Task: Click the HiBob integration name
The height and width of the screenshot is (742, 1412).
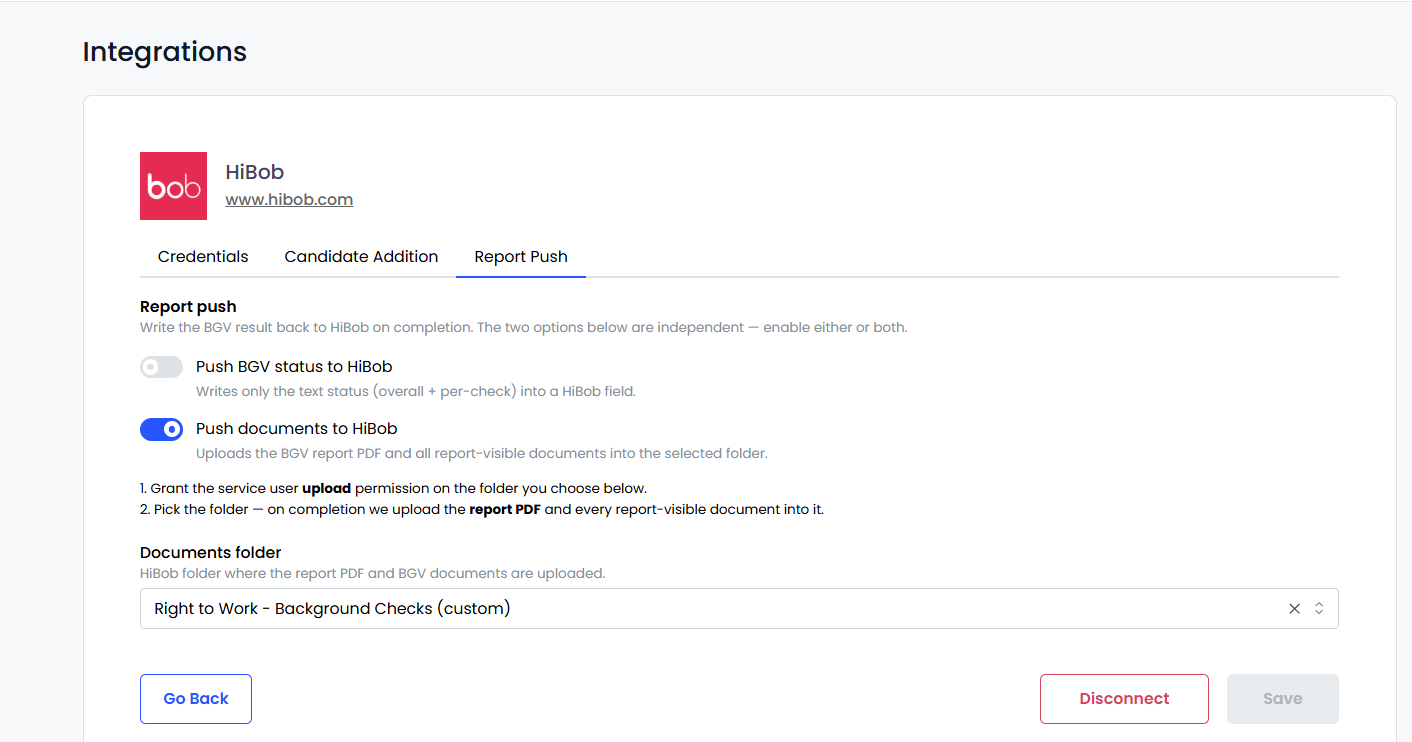Action: point(255,172)
